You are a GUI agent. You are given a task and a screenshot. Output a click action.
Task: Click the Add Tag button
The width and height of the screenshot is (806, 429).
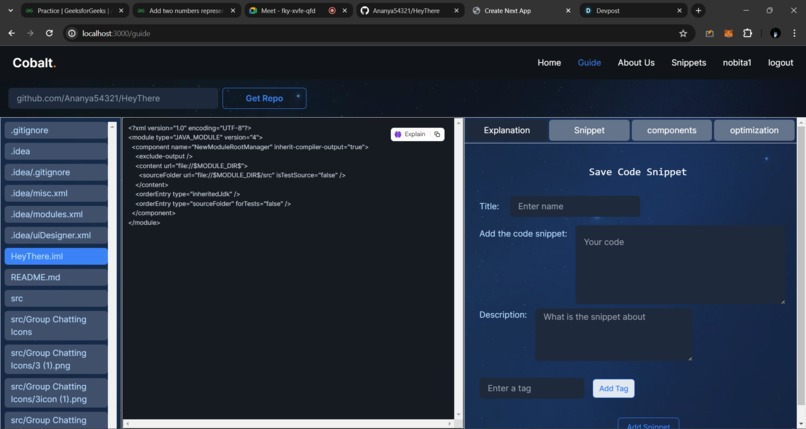point(613,388)
